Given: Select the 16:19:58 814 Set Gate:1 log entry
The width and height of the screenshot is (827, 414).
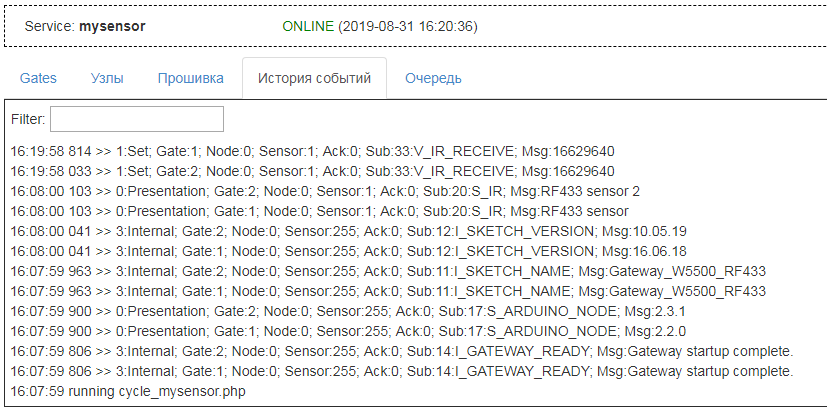Looking at the screenshot, I should tap(312, 151).
